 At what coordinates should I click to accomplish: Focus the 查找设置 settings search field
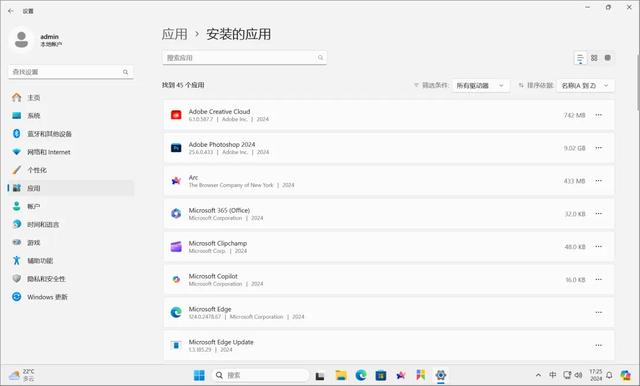click(x=71, y=72)
